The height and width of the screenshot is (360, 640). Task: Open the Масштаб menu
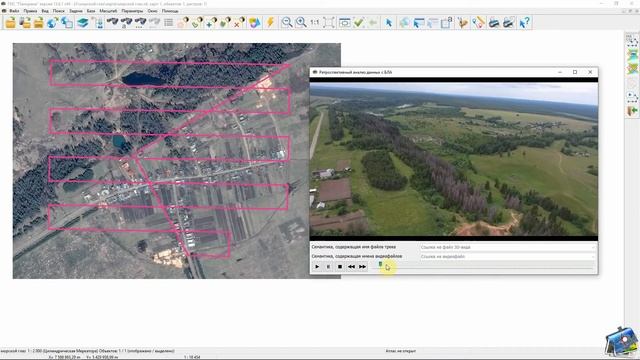pyautogui.click(x=108, y=11)
